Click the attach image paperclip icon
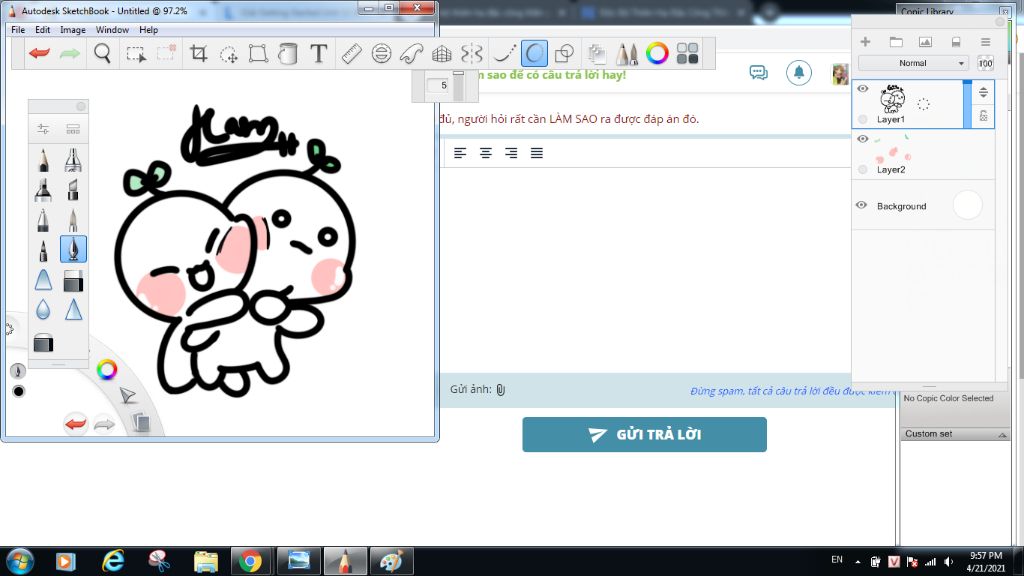The height and width of the screenshot is (576, 1024). tap(501, 390)
